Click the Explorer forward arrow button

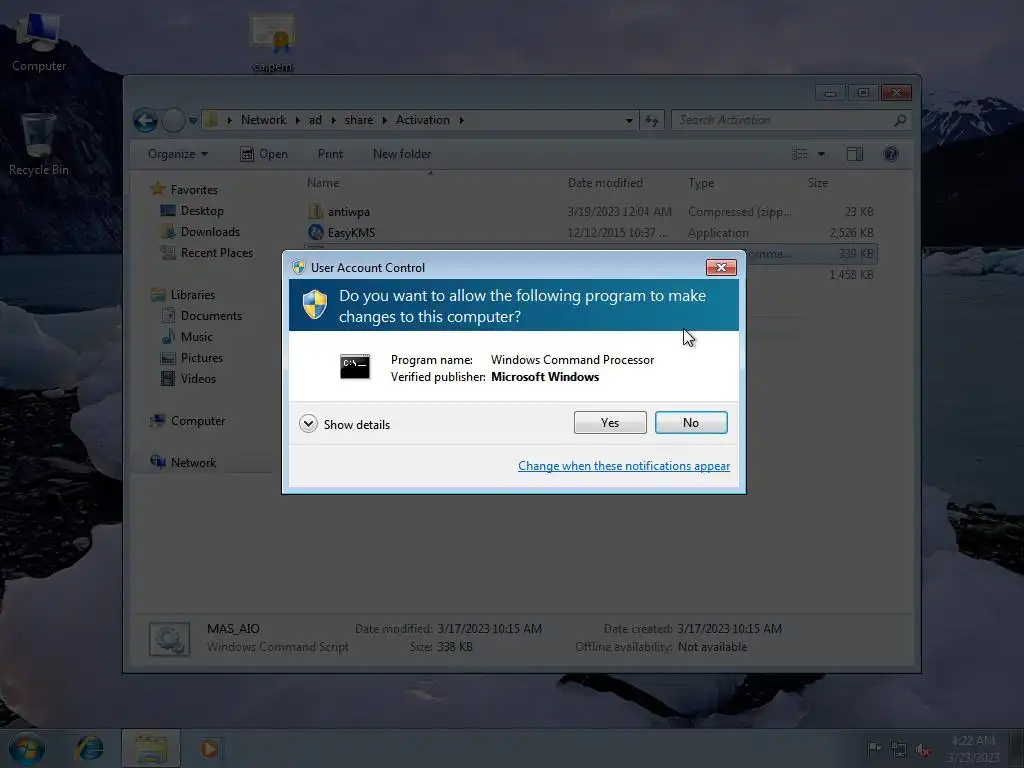coord(174,120)
